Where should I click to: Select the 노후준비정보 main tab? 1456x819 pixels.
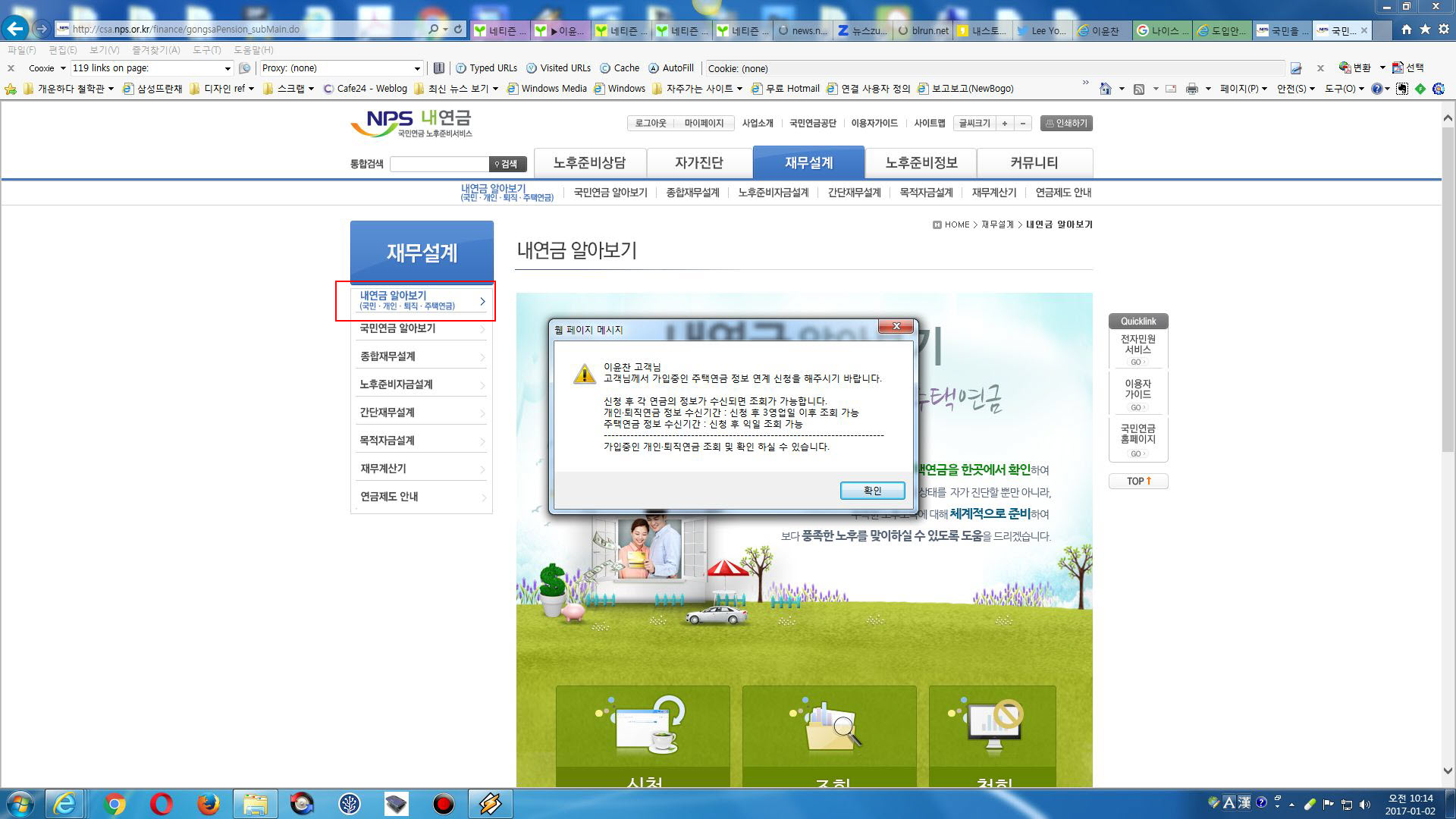921,162
